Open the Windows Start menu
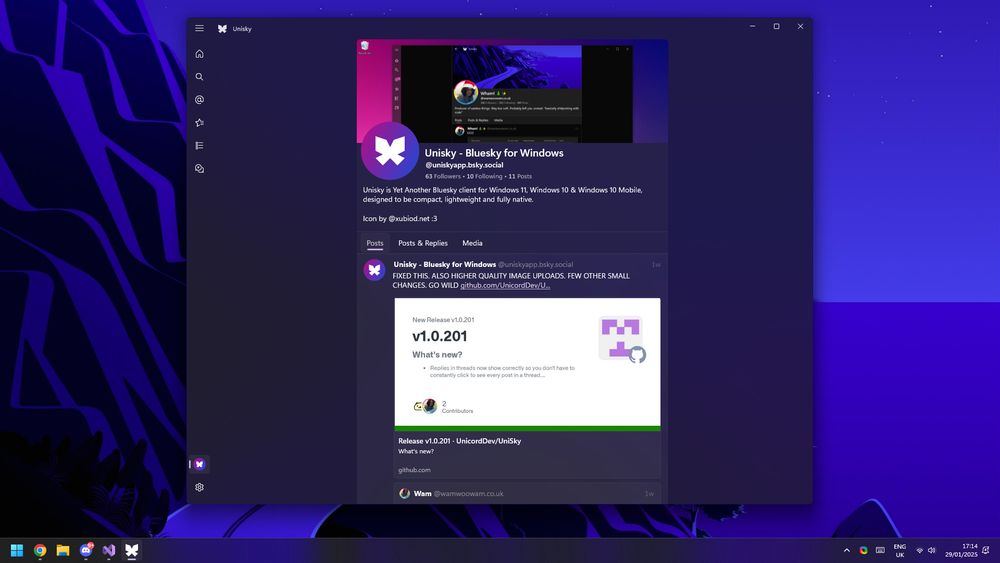 tap(17, 550)
